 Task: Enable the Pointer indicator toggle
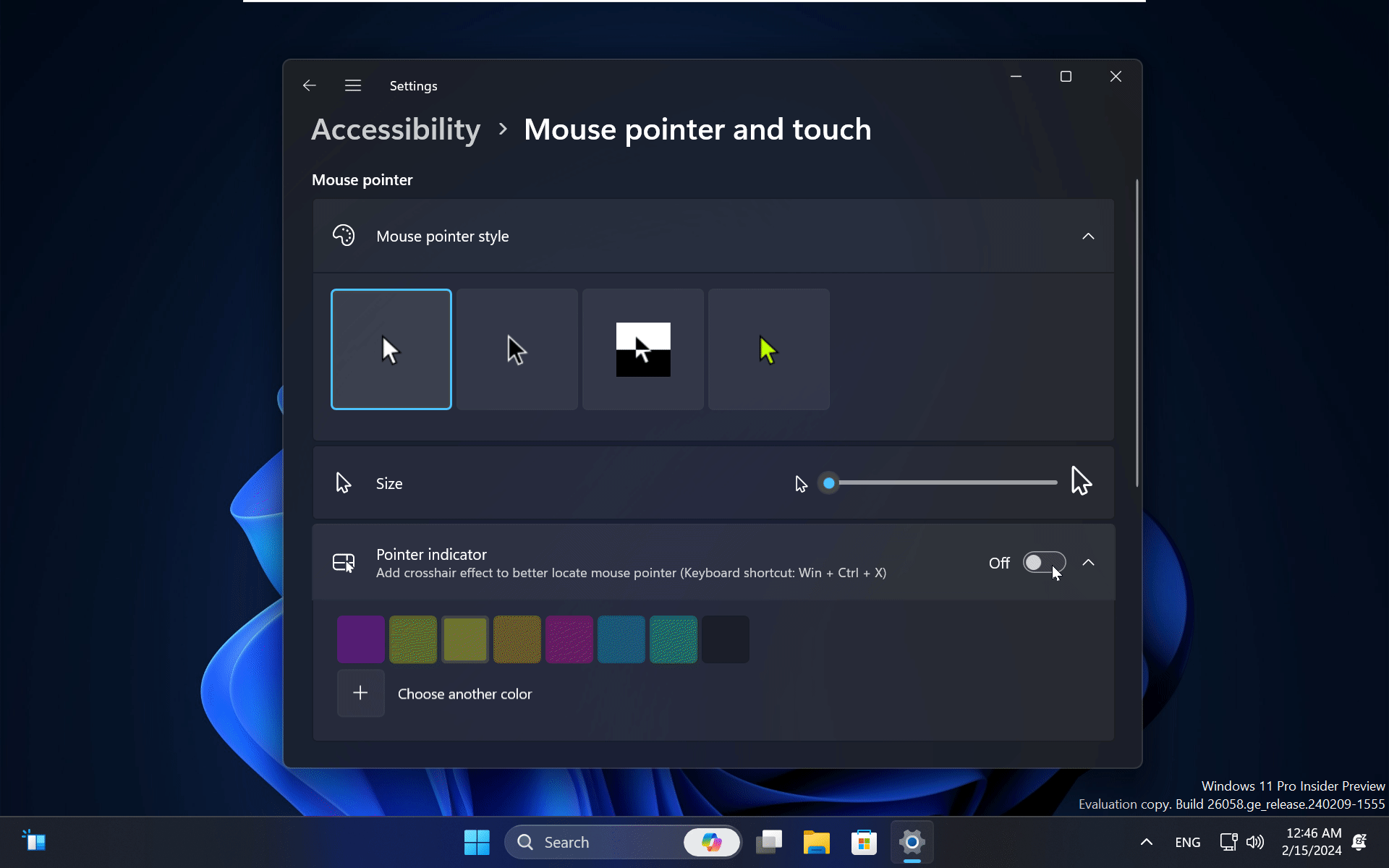pyautogui.click(x=1044, y=562)
